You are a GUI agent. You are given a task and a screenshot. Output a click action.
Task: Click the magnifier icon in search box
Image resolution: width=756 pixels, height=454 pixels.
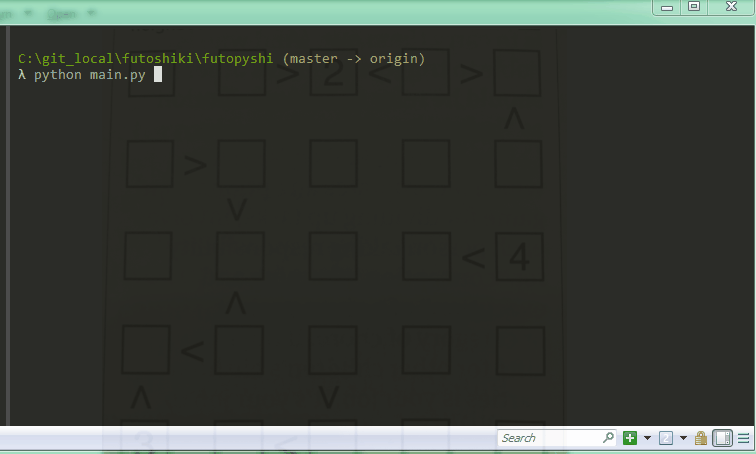coord(608,438)
